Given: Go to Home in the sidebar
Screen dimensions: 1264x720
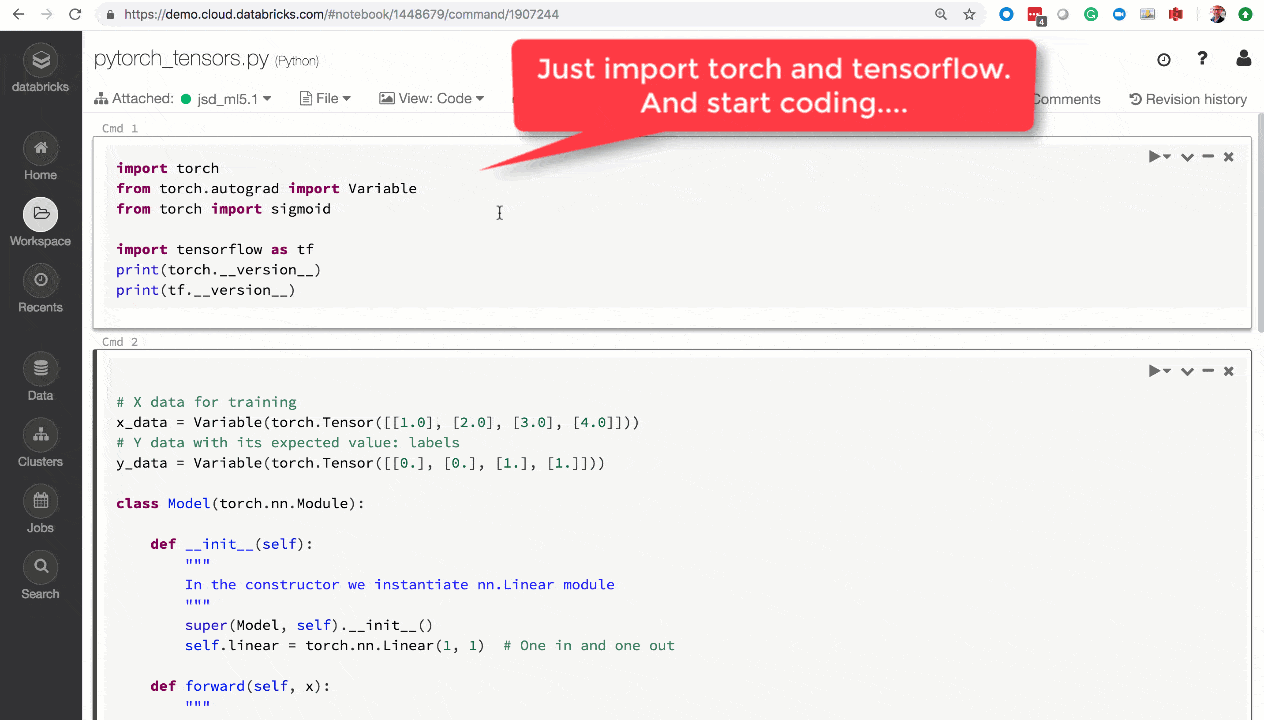Looking at the screenshot, I should tap(40, 158).
